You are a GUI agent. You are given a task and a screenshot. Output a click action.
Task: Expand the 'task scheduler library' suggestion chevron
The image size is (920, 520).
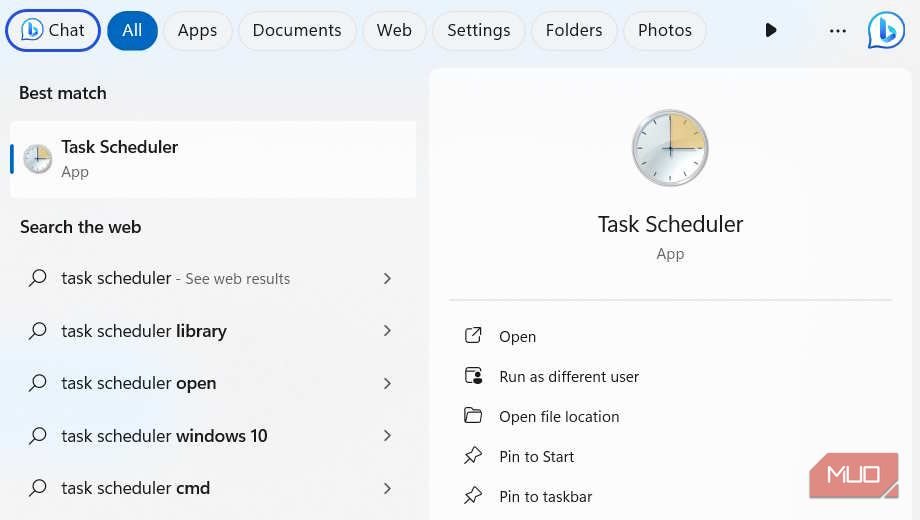(387, 331)
